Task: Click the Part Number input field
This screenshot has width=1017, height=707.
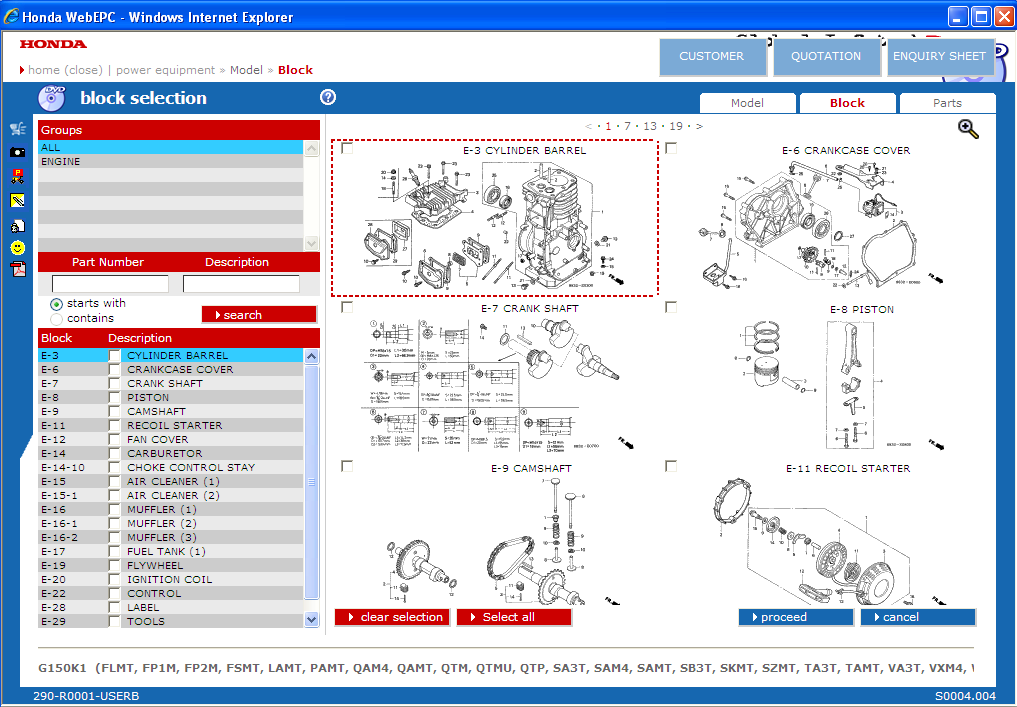Action: (x=110, y=283)
